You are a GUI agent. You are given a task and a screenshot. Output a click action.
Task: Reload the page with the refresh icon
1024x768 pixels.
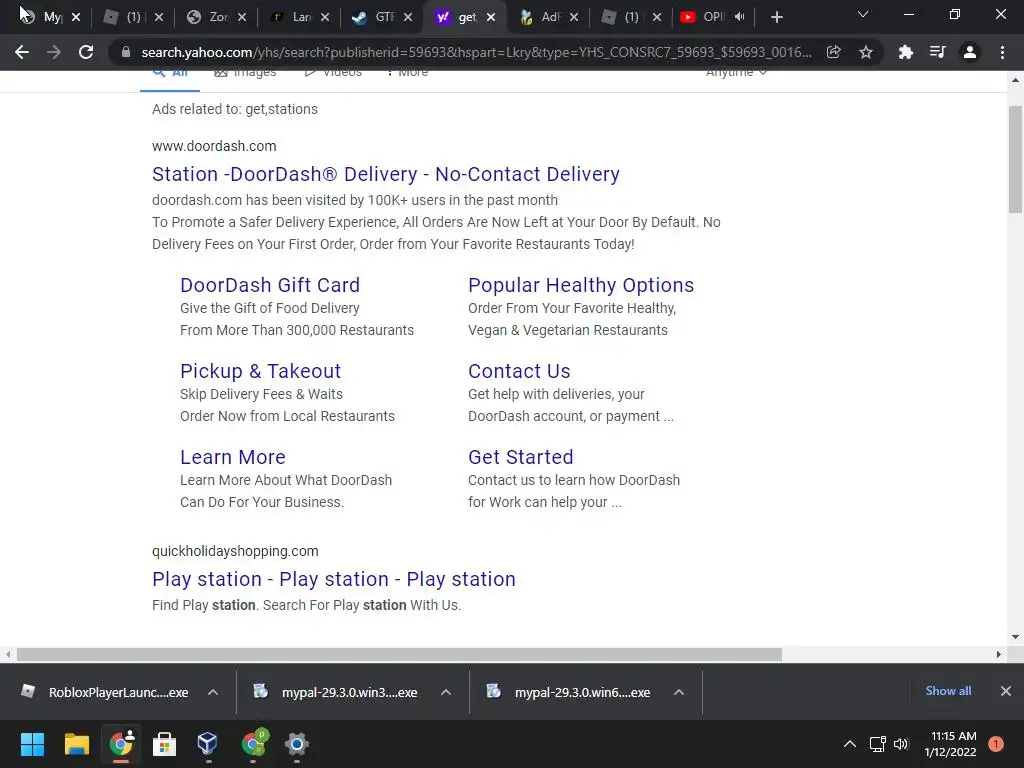tap(86, 52)
